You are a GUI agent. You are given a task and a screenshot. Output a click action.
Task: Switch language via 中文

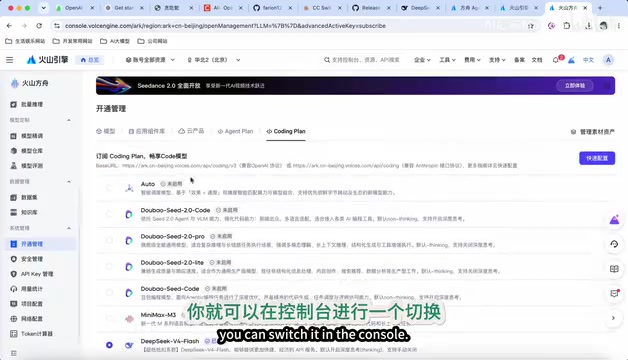point(588,60)
